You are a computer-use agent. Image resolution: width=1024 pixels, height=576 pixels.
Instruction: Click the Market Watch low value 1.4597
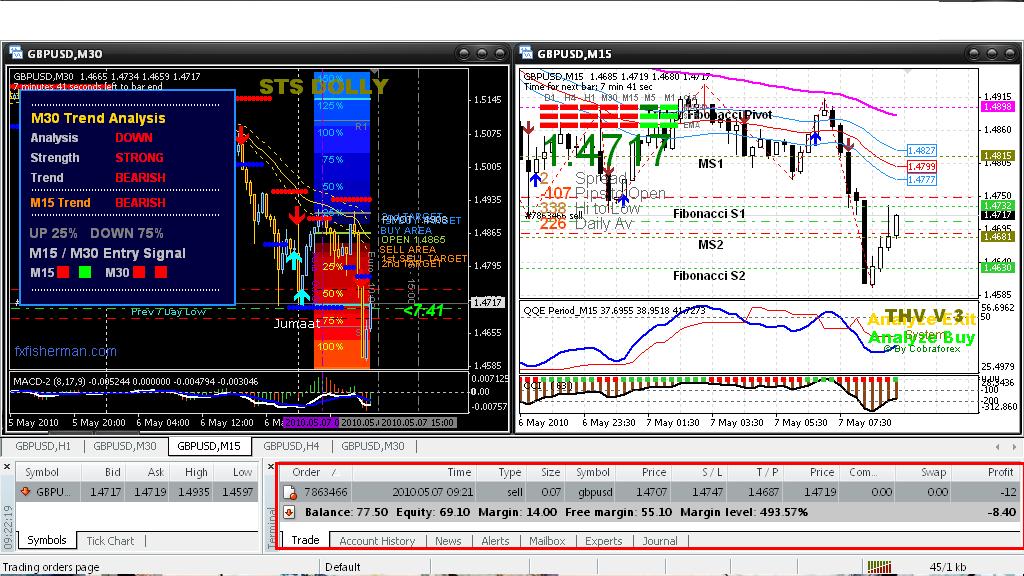pos(238,492)
